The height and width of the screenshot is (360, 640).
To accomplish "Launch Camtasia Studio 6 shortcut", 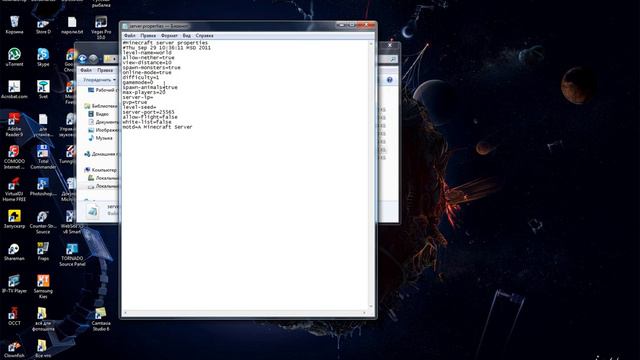I will point(101,319).
